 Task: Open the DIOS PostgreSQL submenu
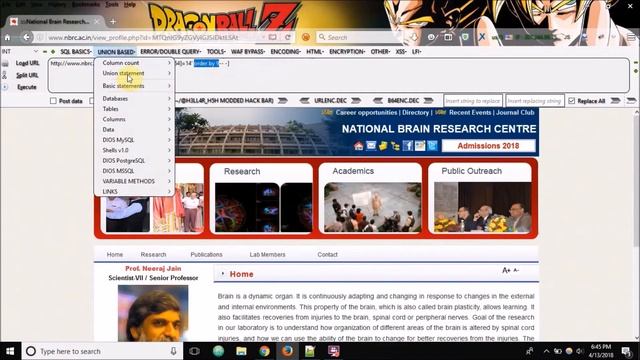pos(135,161)
